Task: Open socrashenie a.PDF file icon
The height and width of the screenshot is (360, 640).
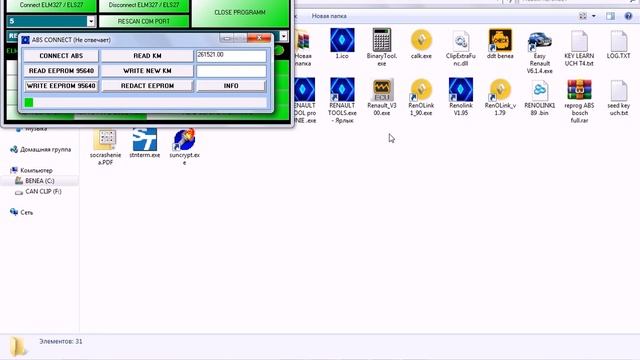Action: [x=105, y=139]
